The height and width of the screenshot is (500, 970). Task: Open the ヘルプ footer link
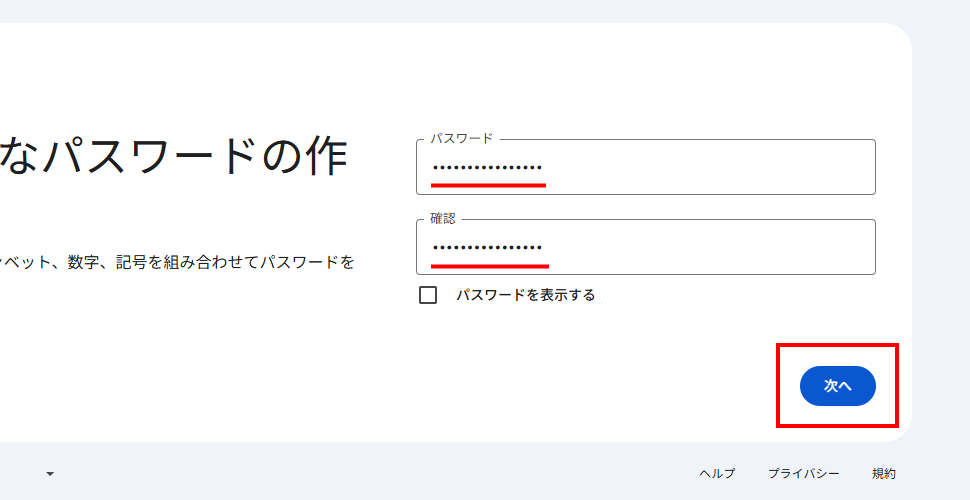(716, 473)
